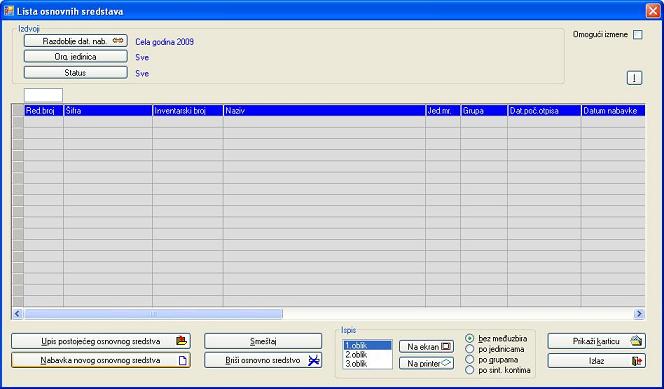Click the search input above the table
664x389 pixels.
[44, 95]
